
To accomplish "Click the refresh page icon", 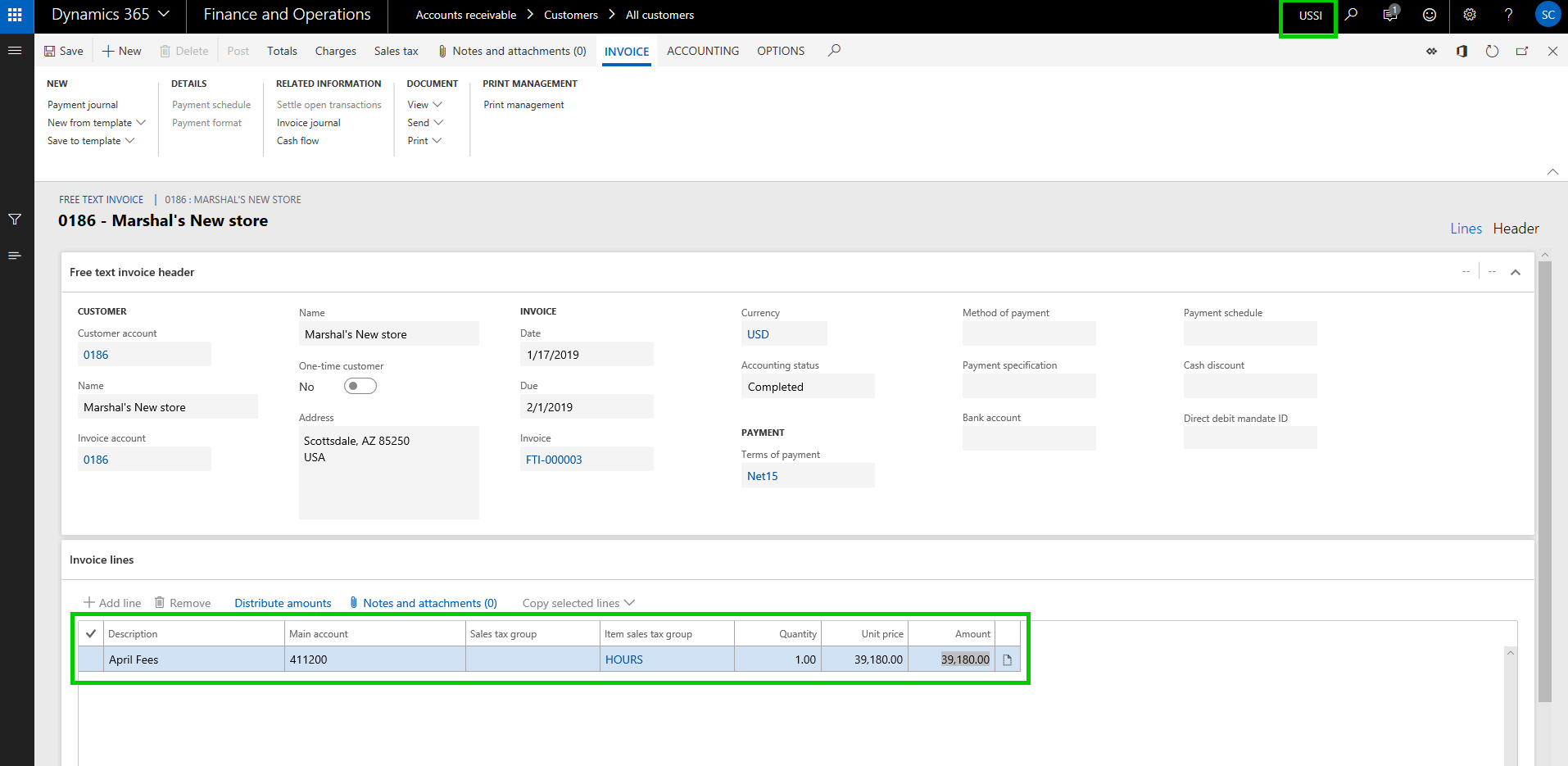I will tap(1492, 51).
